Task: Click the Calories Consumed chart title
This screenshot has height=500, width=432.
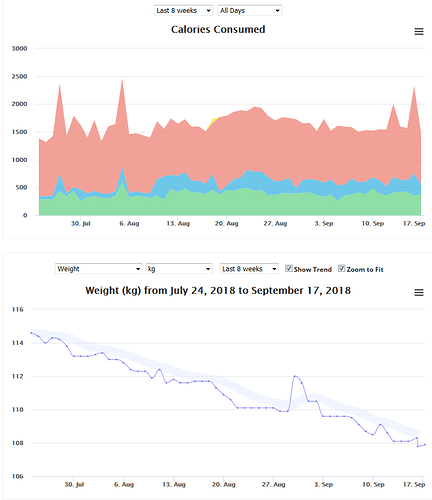Action: point(218,29)
